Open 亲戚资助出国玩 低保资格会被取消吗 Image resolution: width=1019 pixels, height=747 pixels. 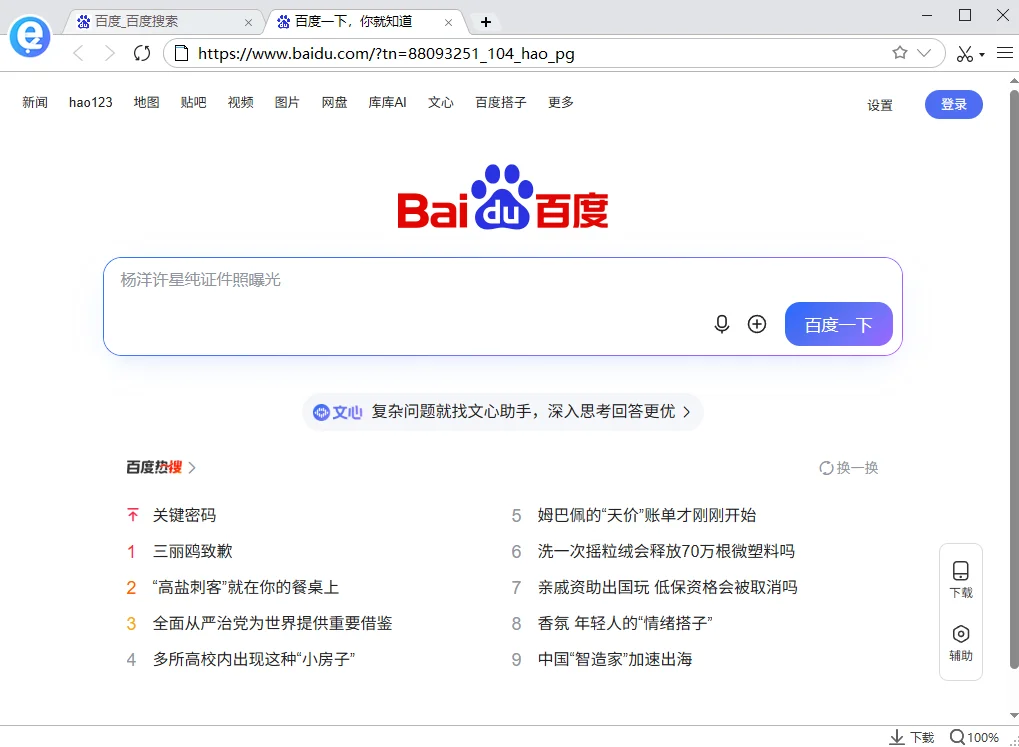667,587
